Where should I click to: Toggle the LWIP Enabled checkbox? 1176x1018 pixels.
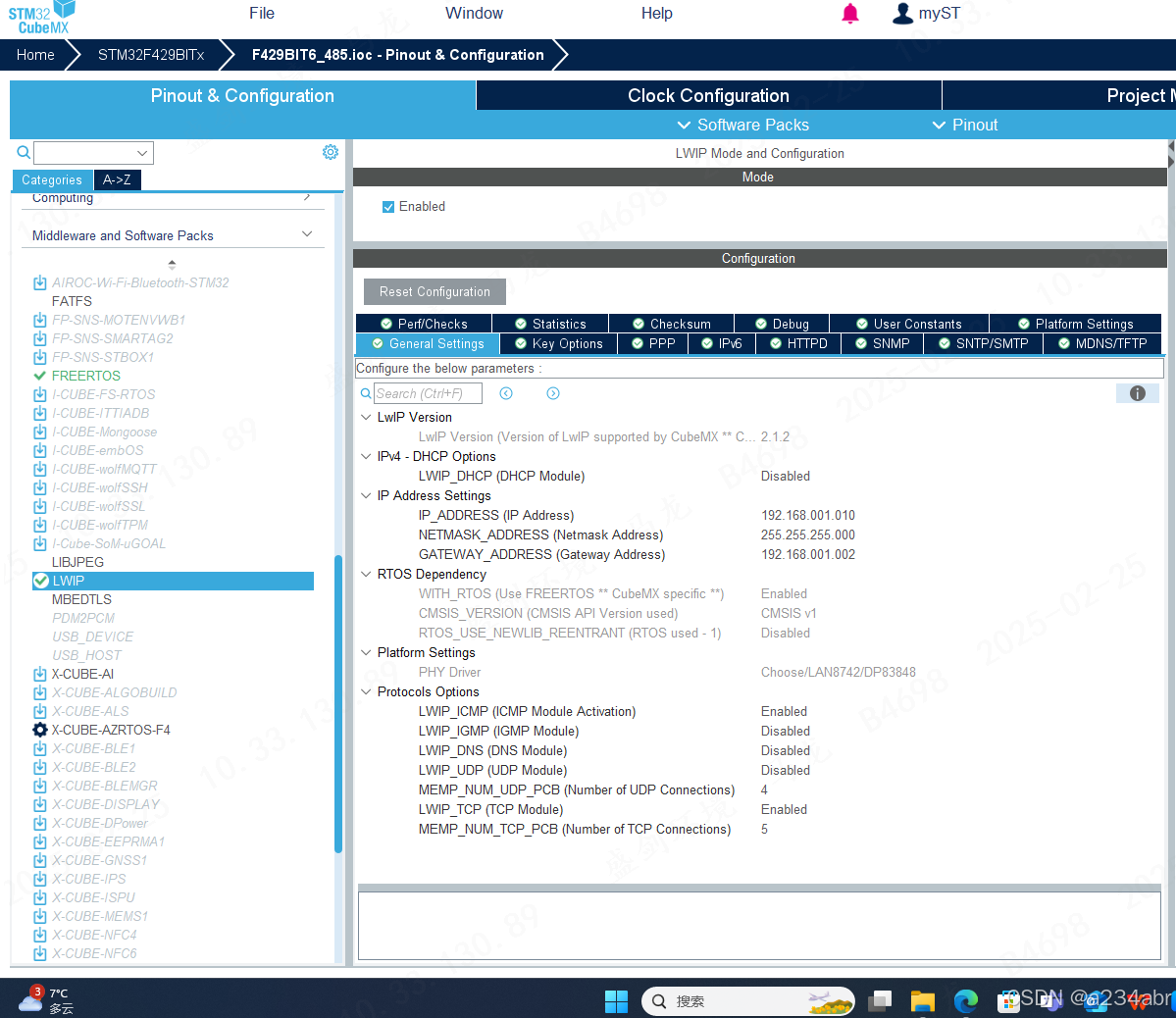[x=387, y=207]
